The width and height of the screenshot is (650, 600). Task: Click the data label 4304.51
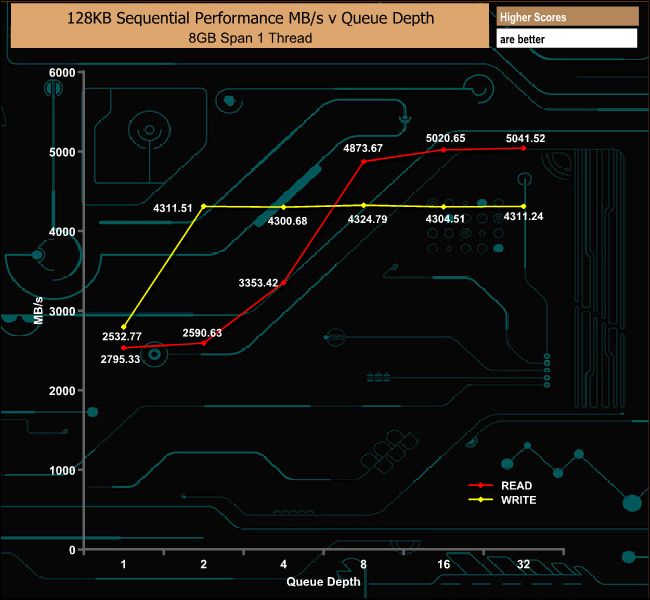(445, 219)
